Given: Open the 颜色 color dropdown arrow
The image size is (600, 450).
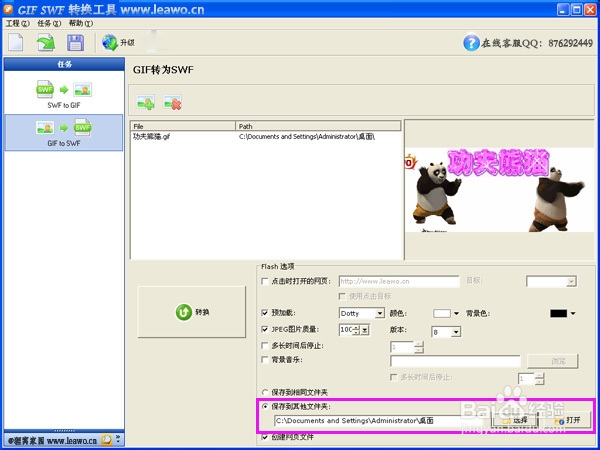Looking at the screenshot, I should pos(456,314).
